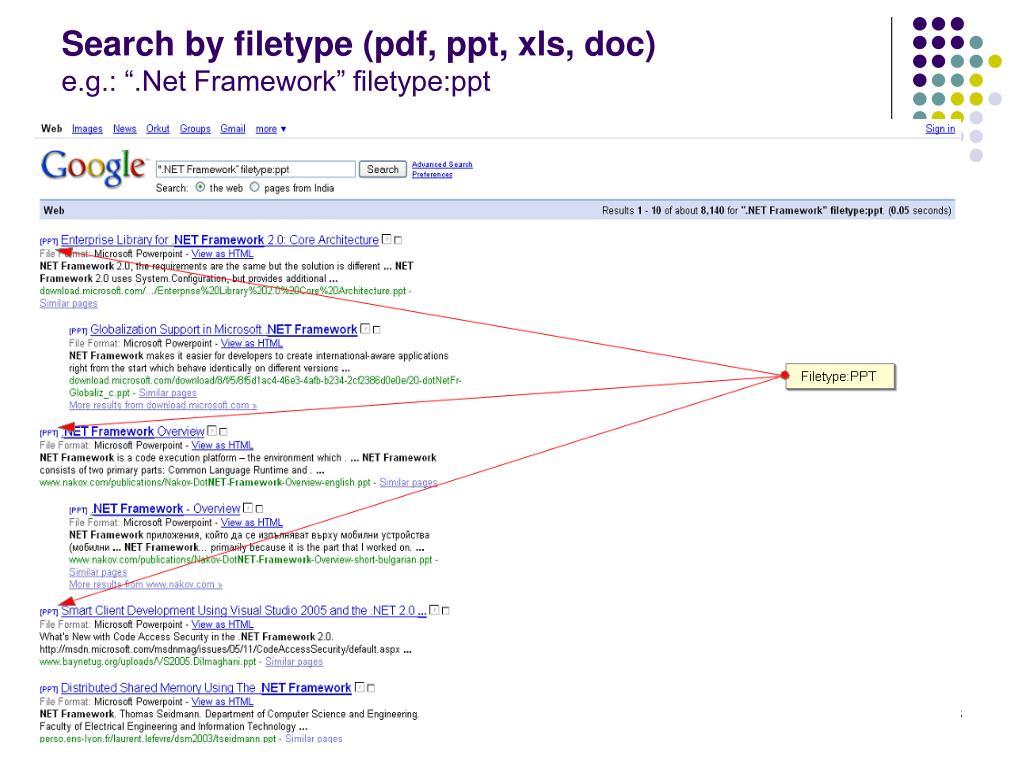Screen dimensions: 1024x768
Task: Tick the checkbox beside the NET Framework Overview result
Action: tap(223, 432)
